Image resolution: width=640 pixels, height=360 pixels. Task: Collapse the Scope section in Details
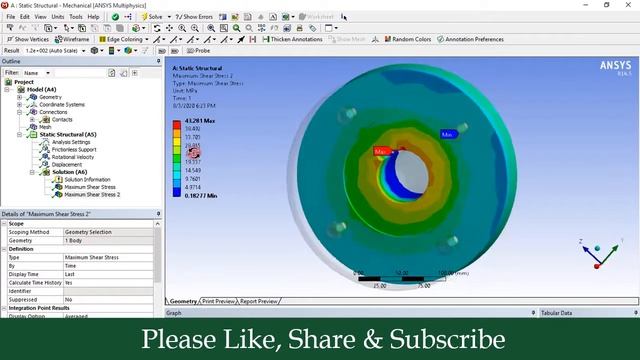(x=4, y=224)
